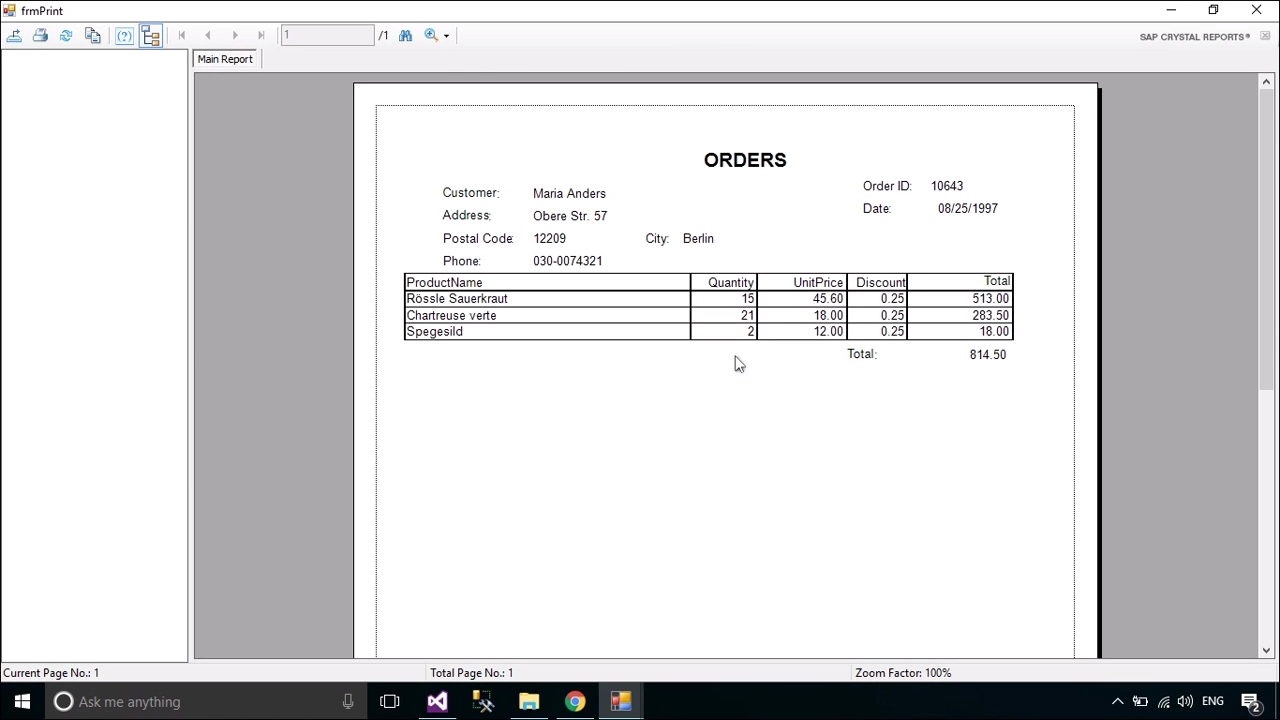This screenshot has width=1280, height=720.
Task: Close the current report view tab
Action: click(x=1265, y=36)
